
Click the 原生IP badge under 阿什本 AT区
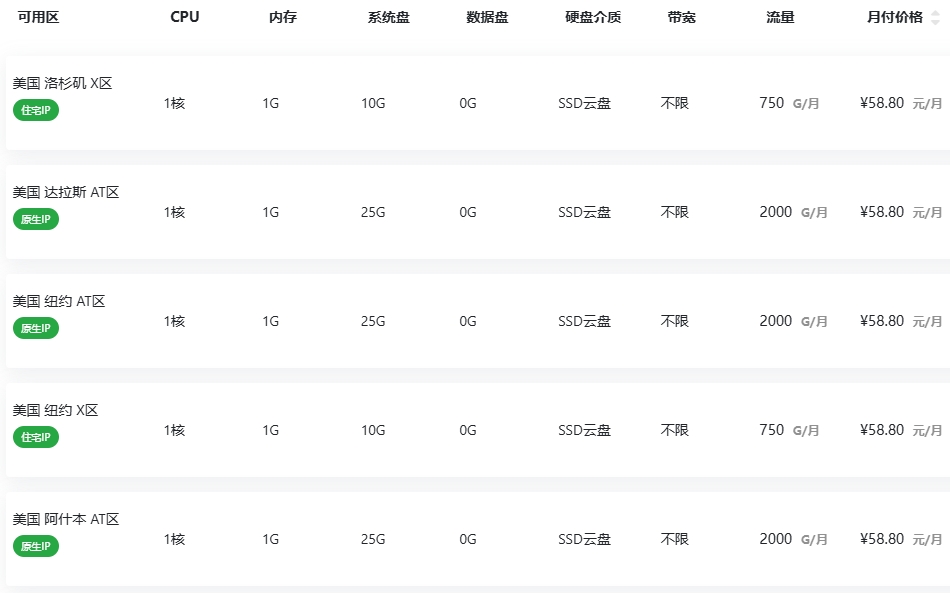point(36,546)
